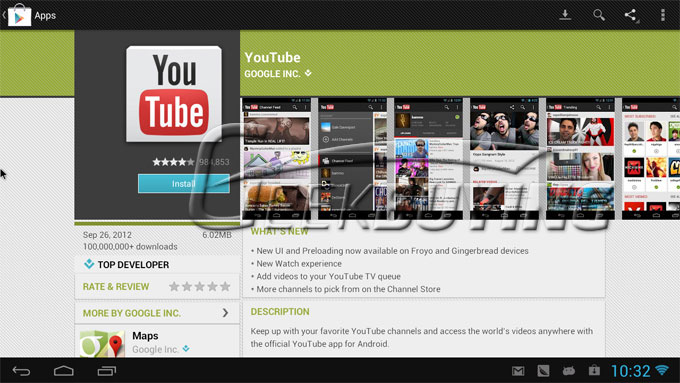Viewport: 680px width, 383px height.
Task: Open the Play Store Apps home icon
Action: click(19, 16)
